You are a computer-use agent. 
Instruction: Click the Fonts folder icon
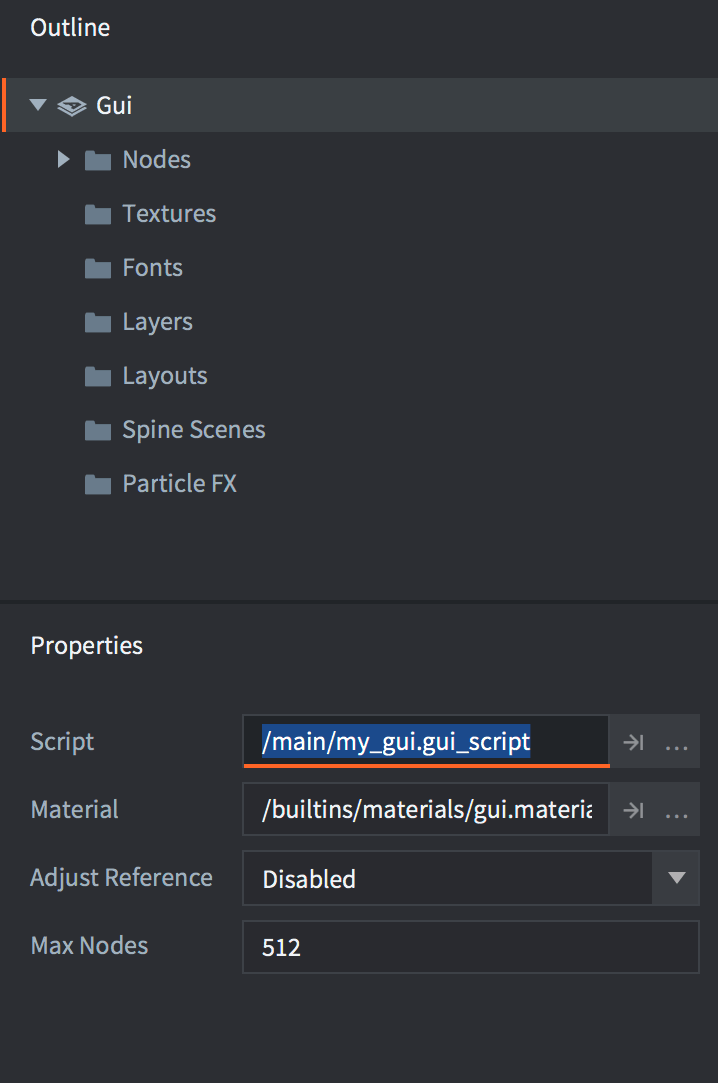(x=97, y=268)
